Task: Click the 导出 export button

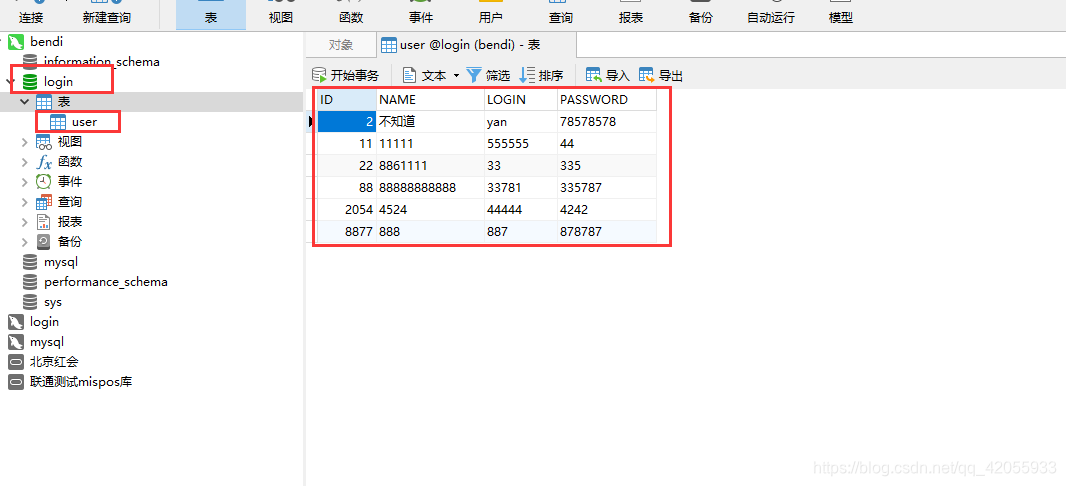Action: pos(661,75)
